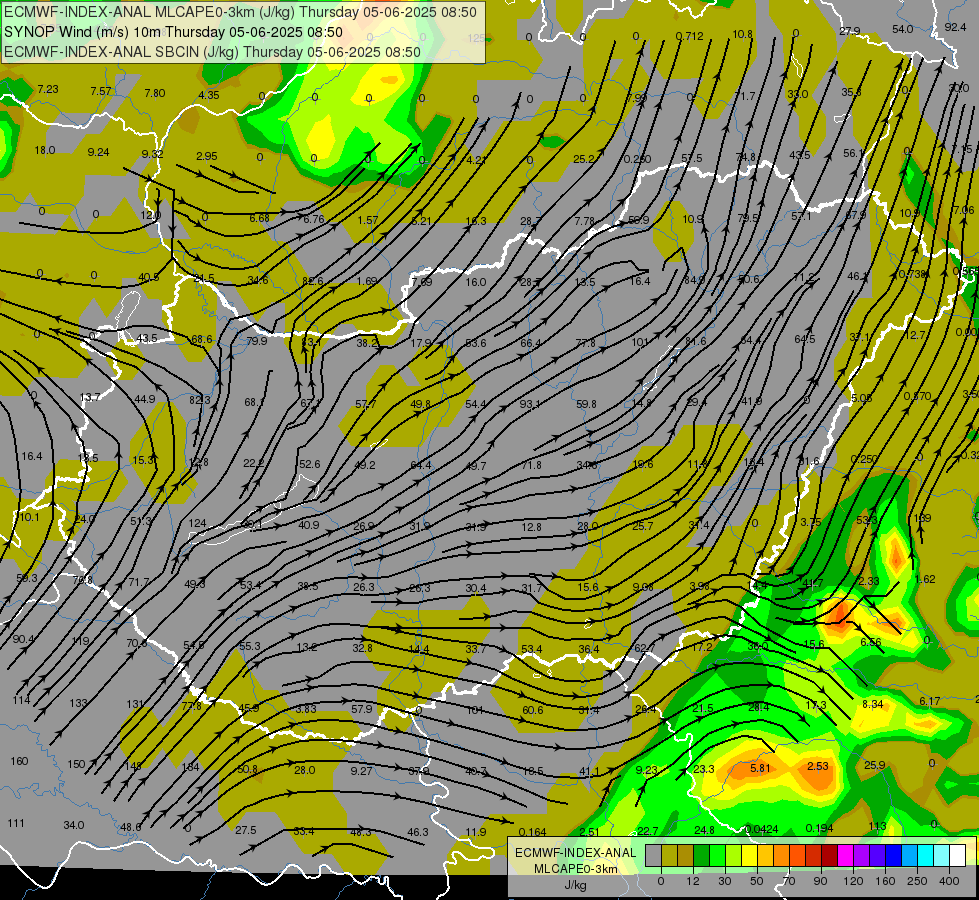Click the map value '133'
979x900 pixels.
click(x=78, y=703)
